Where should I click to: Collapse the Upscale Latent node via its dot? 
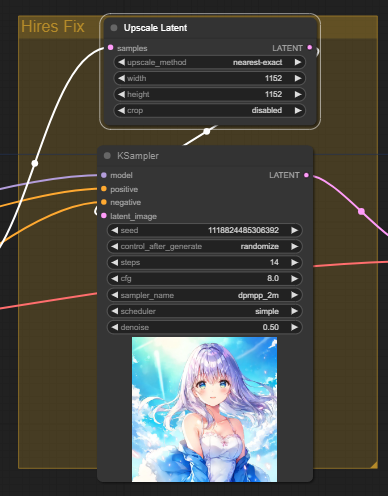114,28
